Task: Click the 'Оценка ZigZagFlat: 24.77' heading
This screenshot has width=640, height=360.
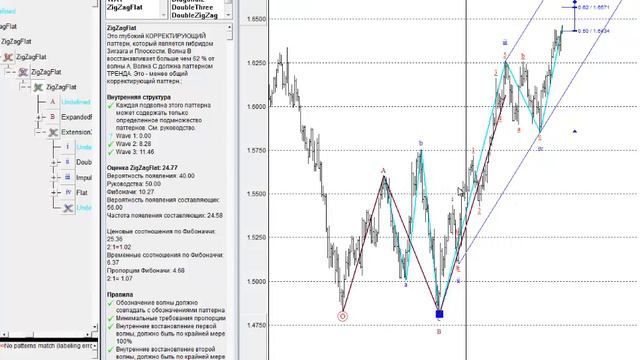Action: click(142, 168)
